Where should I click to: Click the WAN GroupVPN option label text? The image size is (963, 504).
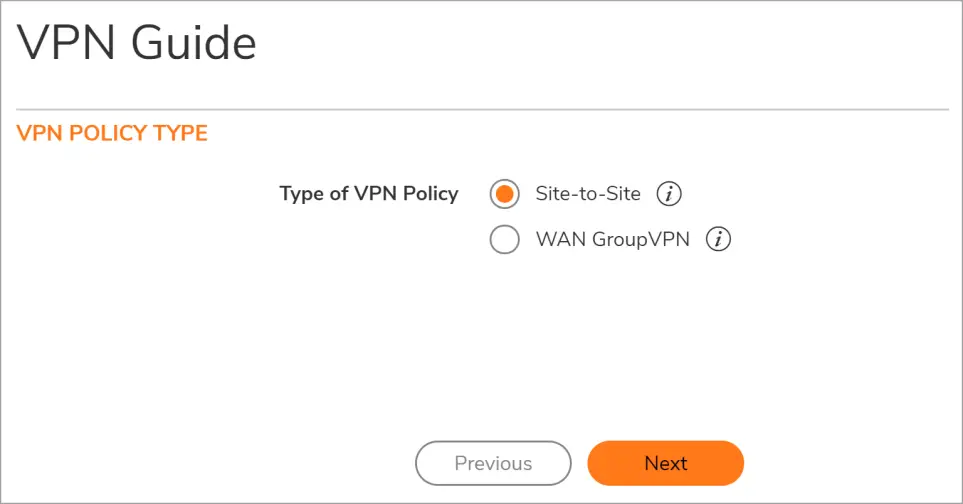pos(612,240)
